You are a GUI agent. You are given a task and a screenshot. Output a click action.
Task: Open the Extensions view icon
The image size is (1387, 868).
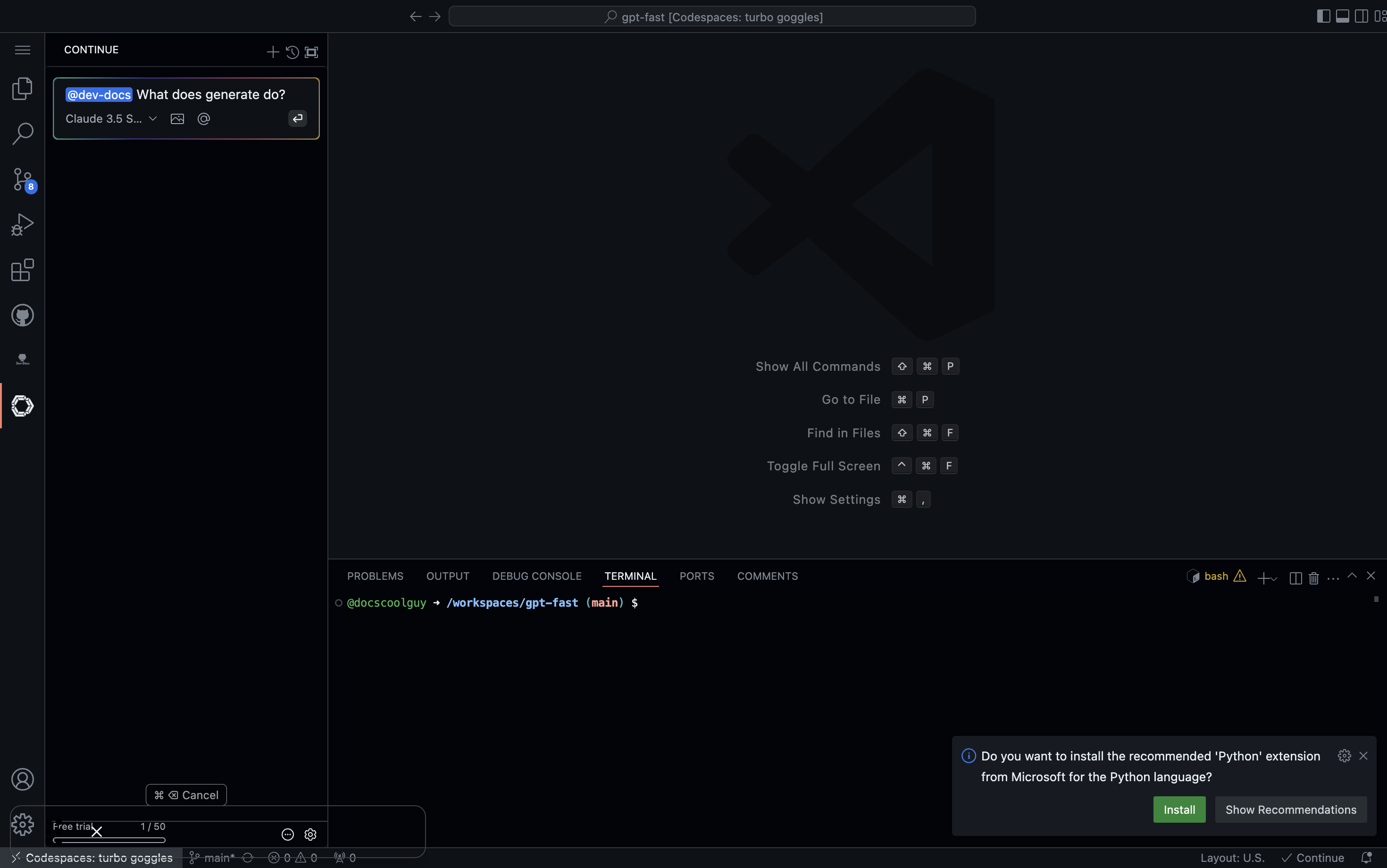pos(22,270)
